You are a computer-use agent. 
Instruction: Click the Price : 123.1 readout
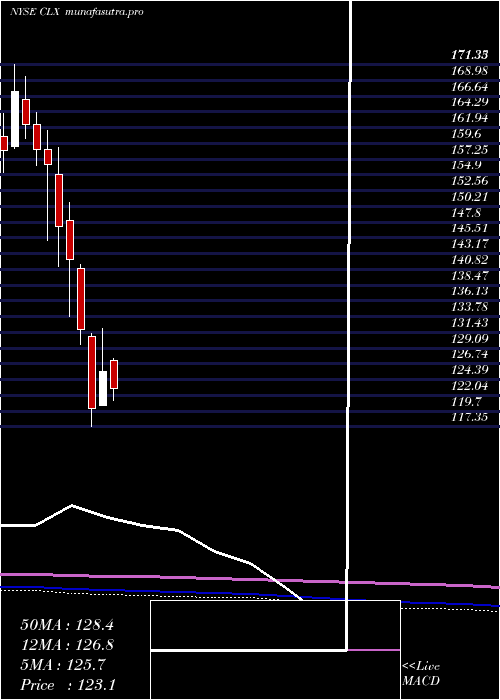pos(68,685)
